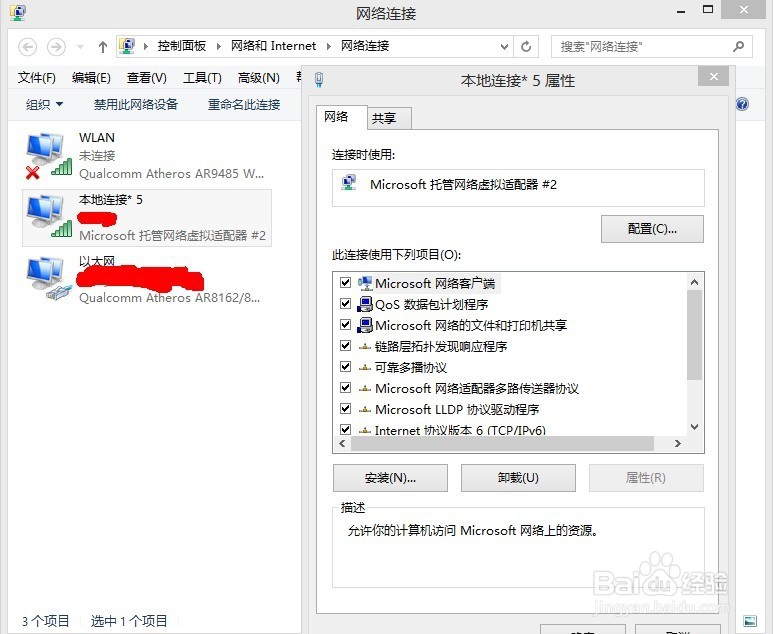This screenshot has height=634, width=773.
Task: Open the 高级(N) menu
Action: 259,77
